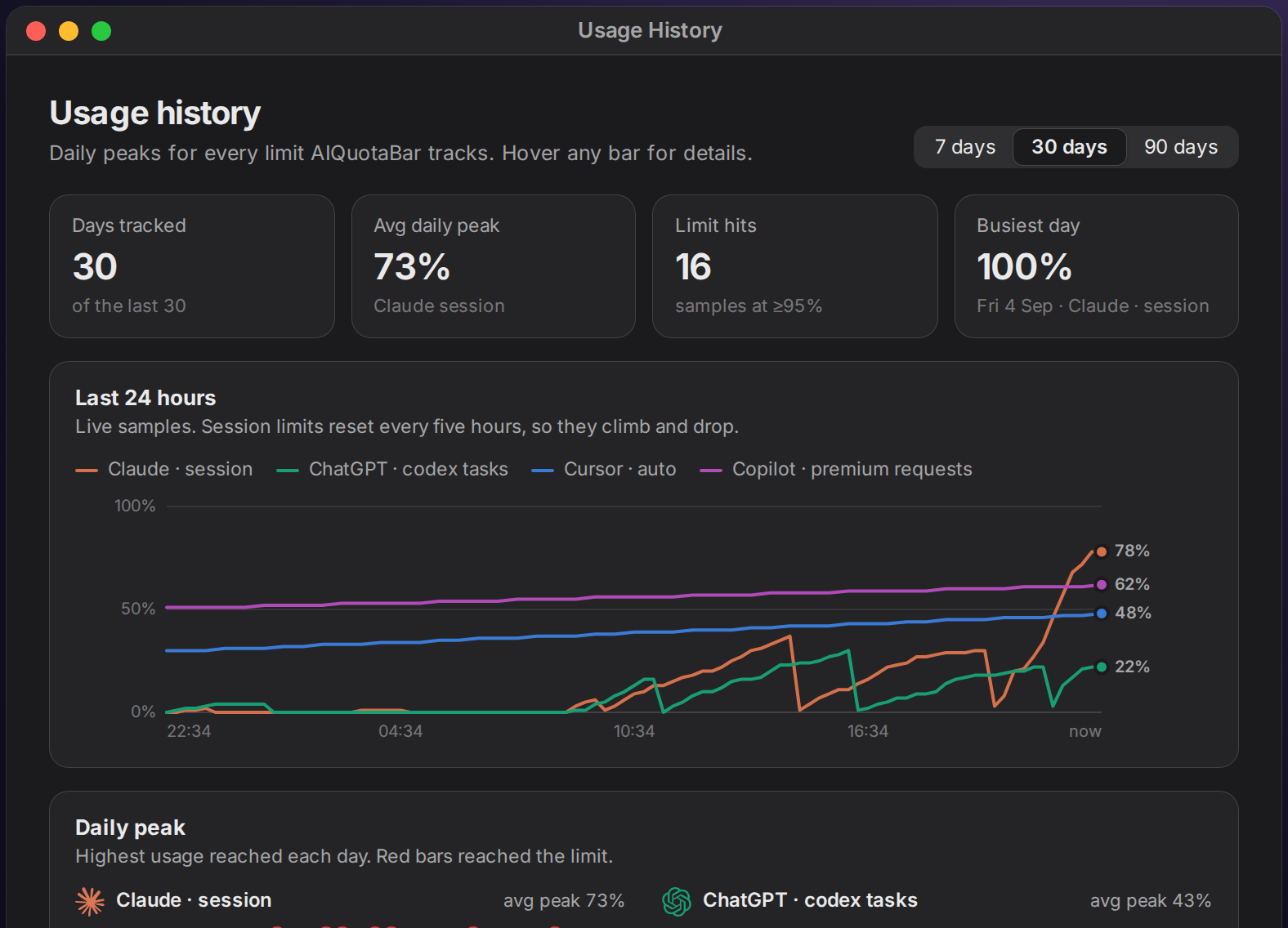
Task: Click the 22% chart value label
Action: click(x=1132, y=667)
